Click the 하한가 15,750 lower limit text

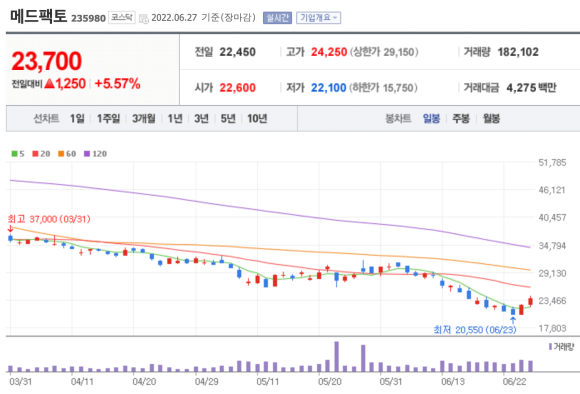pyautogui.click(x=384, y=88)
